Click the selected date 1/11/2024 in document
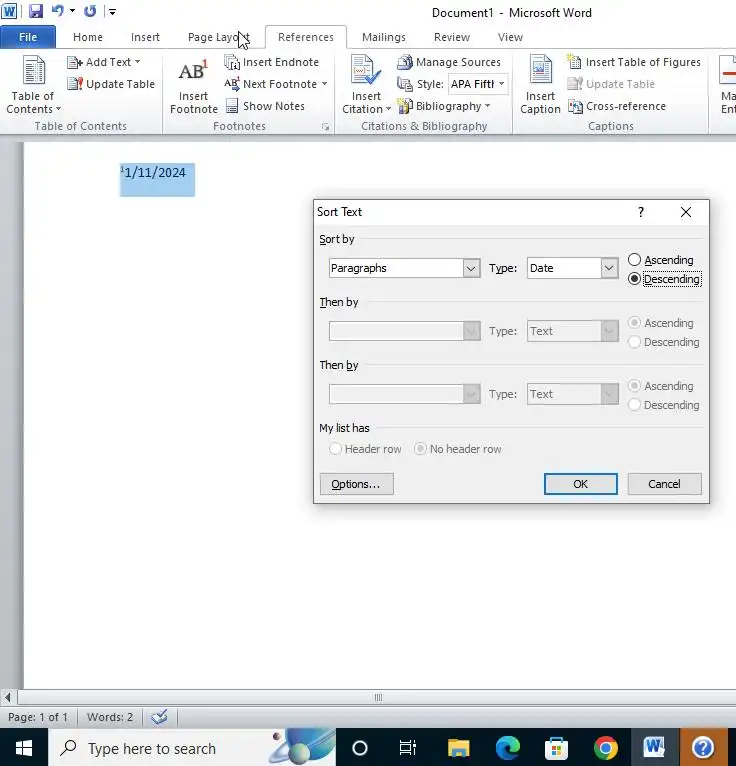The width and height of the screenshot is (736, 766). click(155, 173)
